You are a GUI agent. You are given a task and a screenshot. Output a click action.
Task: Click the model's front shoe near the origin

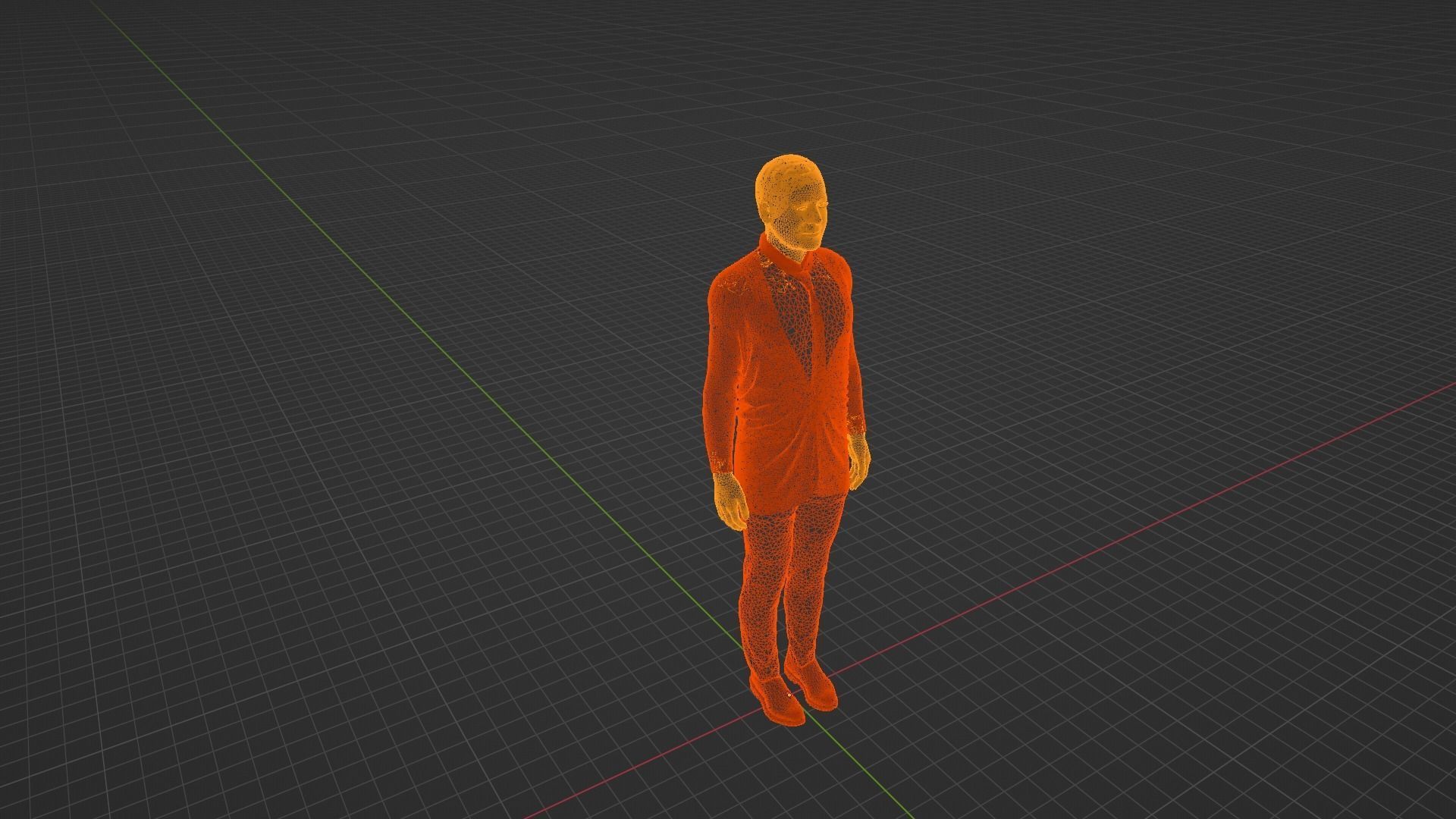[777, 699]
